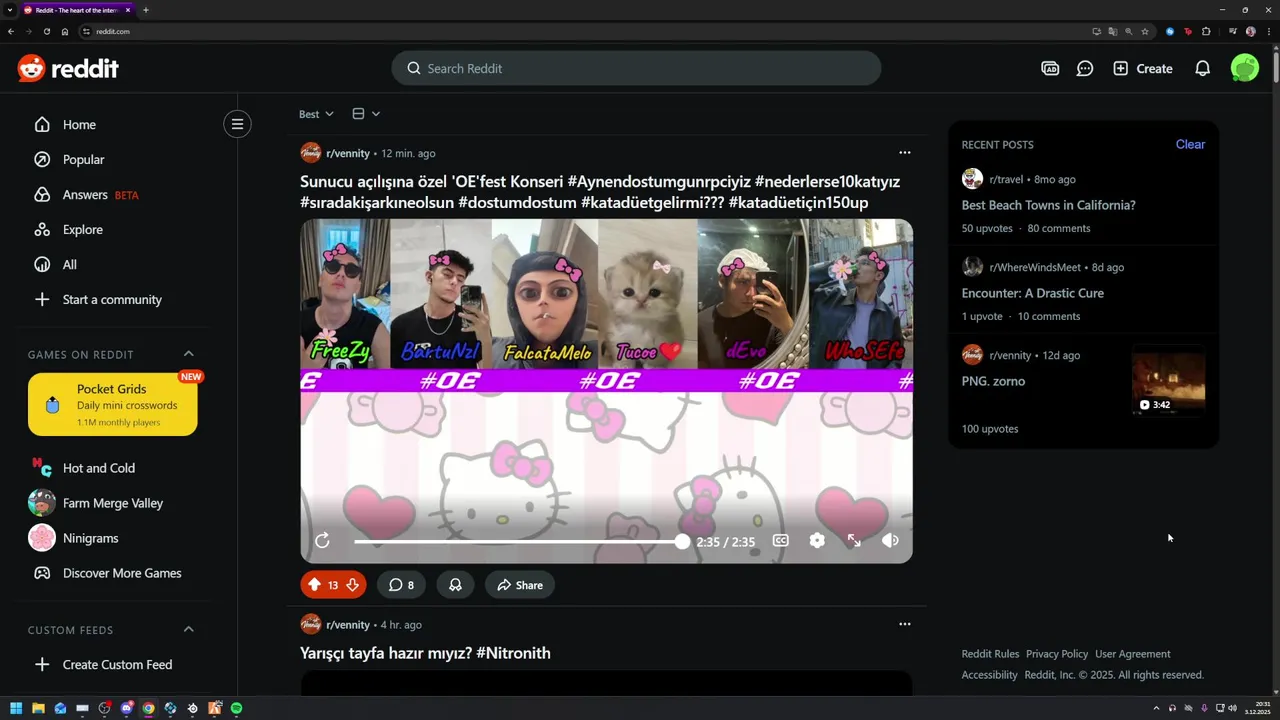Open more options on the OE'fest post
The width and height of the screenshot is (1280, 720).
(x=905, y=153)
